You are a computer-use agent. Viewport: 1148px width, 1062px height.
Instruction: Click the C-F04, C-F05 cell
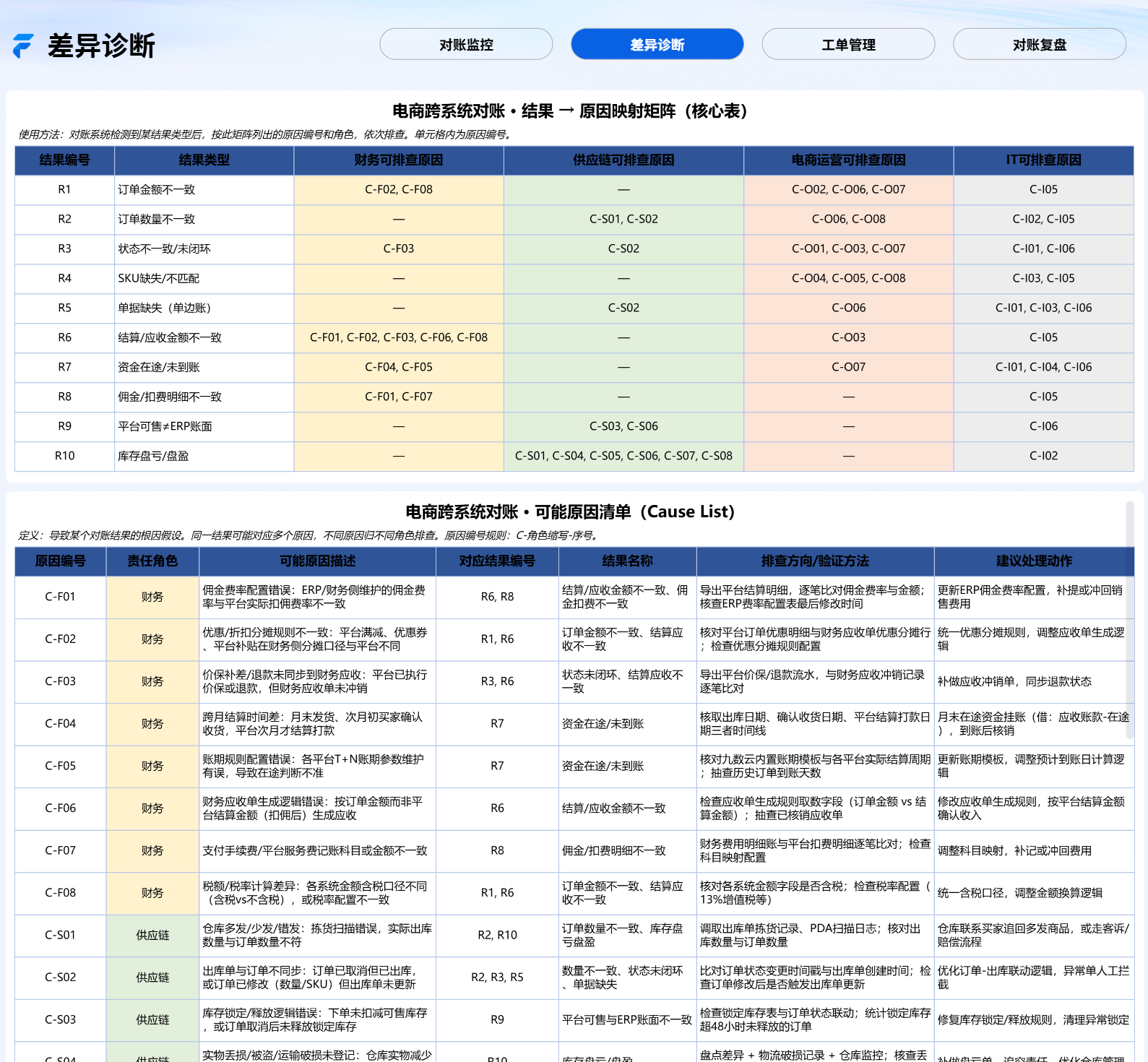click(x=399, y=368)
